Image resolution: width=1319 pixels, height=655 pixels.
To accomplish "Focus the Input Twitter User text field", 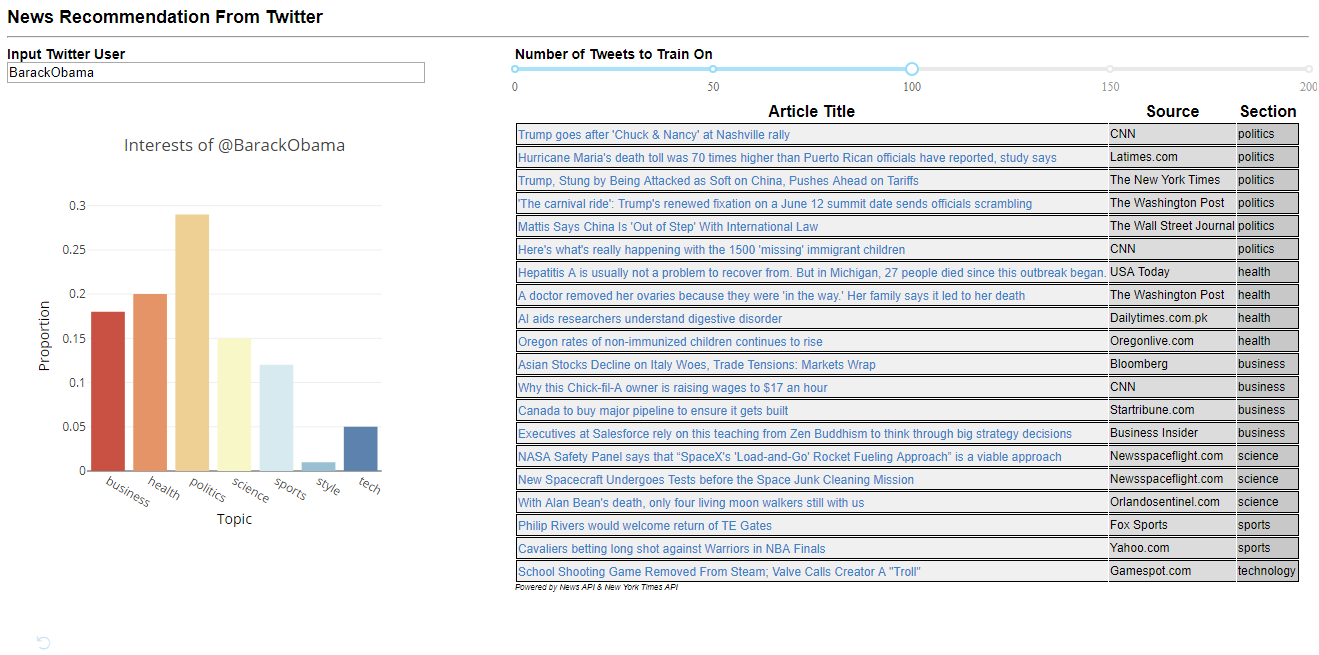I will click(215, 73).
